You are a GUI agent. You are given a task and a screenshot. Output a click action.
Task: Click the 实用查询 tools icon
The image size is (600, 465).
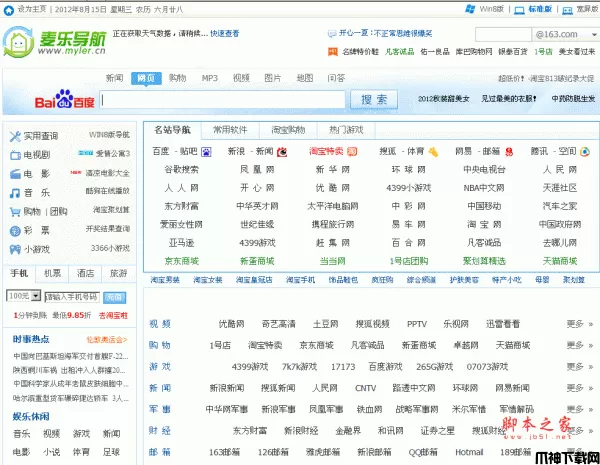tap(15, 136)
